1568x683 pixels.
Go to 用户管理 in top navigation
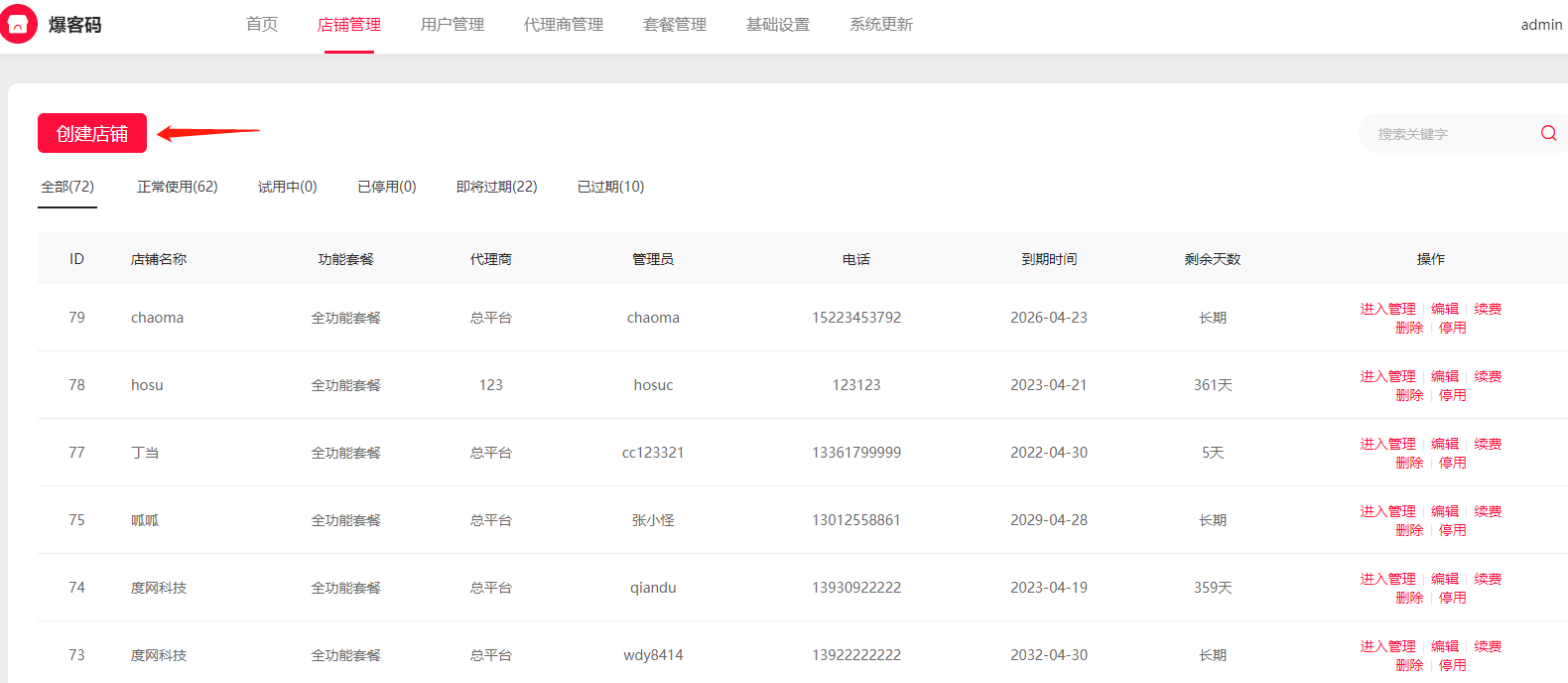(452, 24)
